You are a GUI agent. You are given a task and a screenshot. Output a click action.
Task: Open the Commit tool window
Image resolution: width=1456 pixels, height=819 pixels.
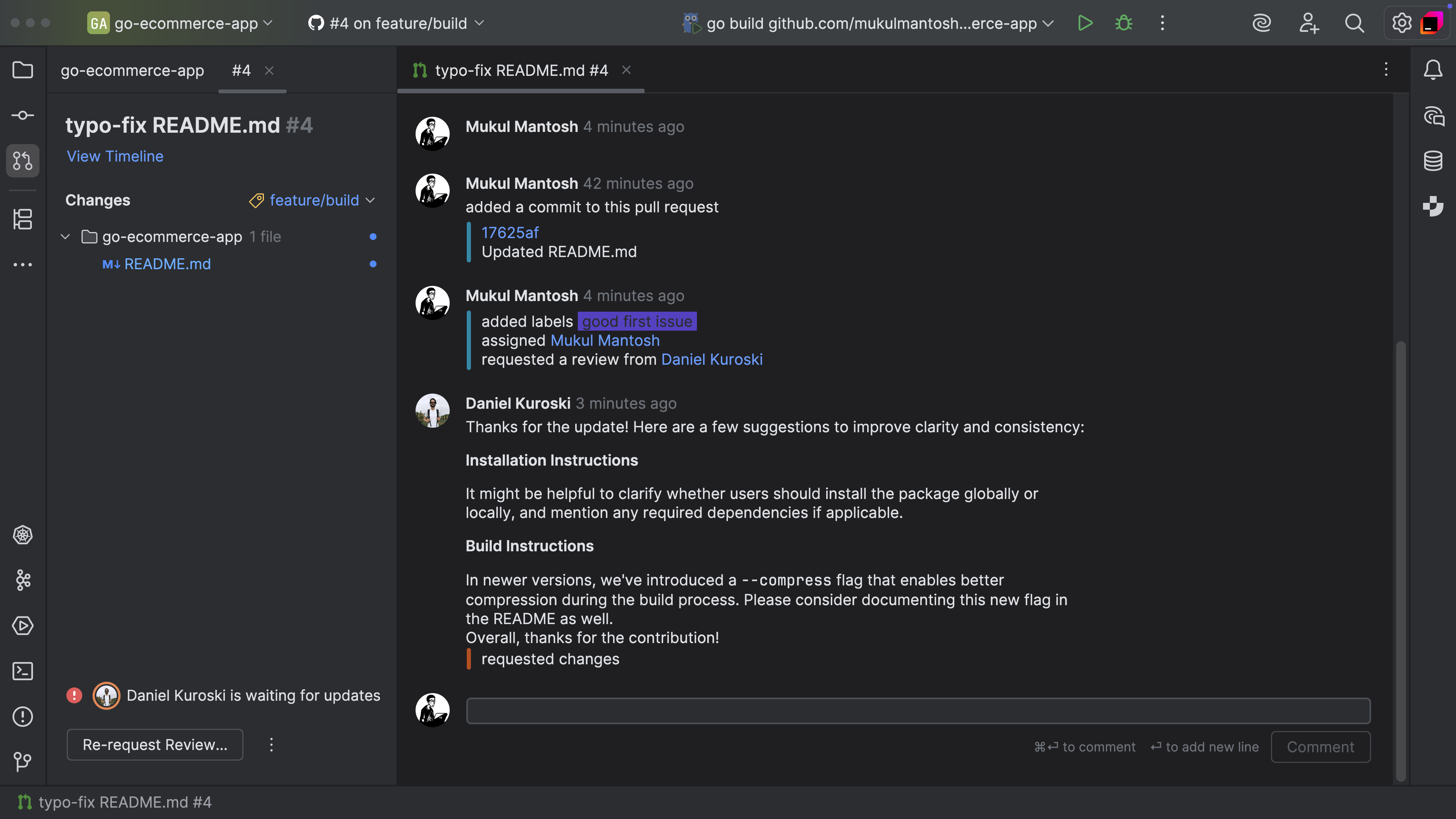pos(23,115)
